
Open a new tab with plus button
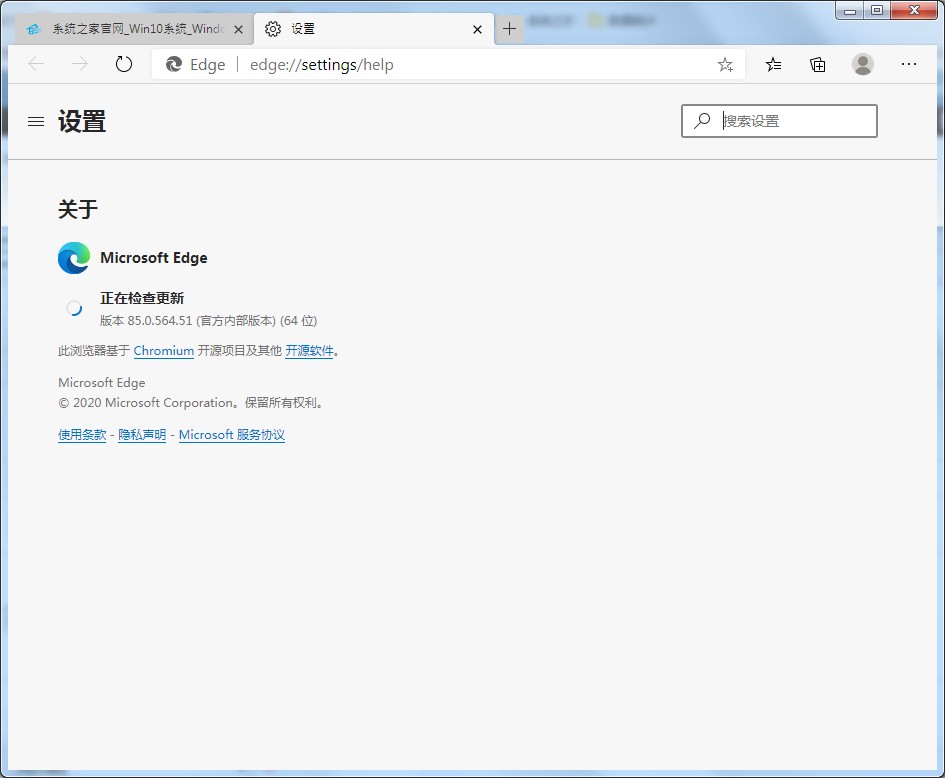(x=509, y=29)
